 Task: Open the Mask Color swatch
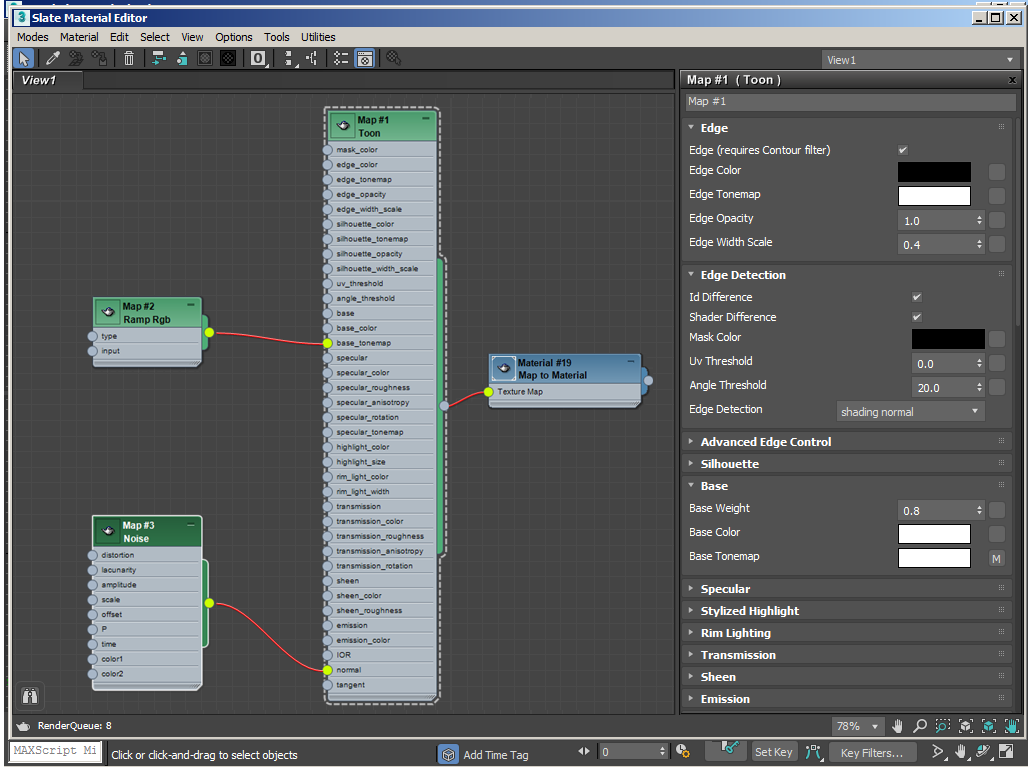pyautogui.click(x=948, y=339)
